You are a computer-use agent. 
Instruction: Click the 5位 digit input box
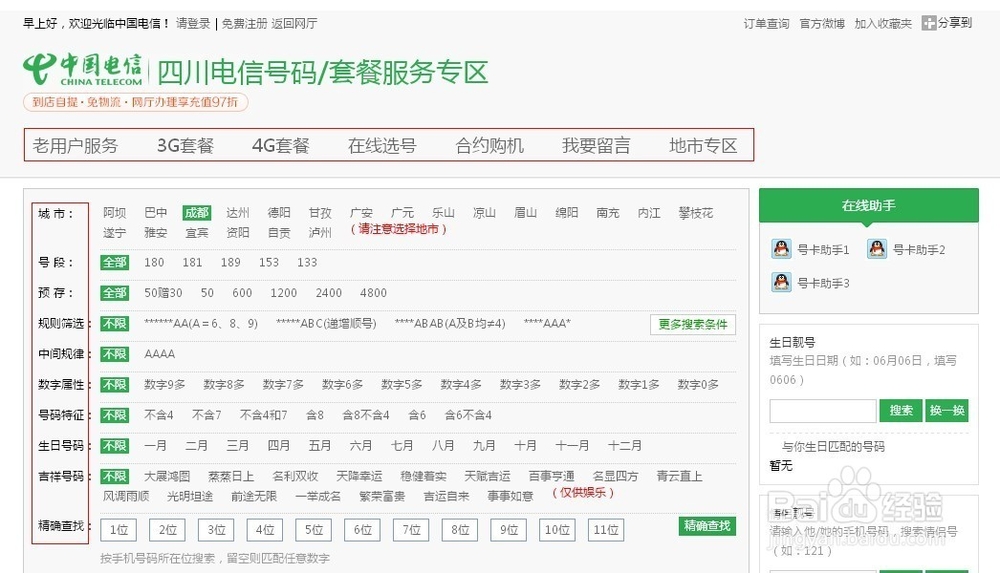click(314, 530)
